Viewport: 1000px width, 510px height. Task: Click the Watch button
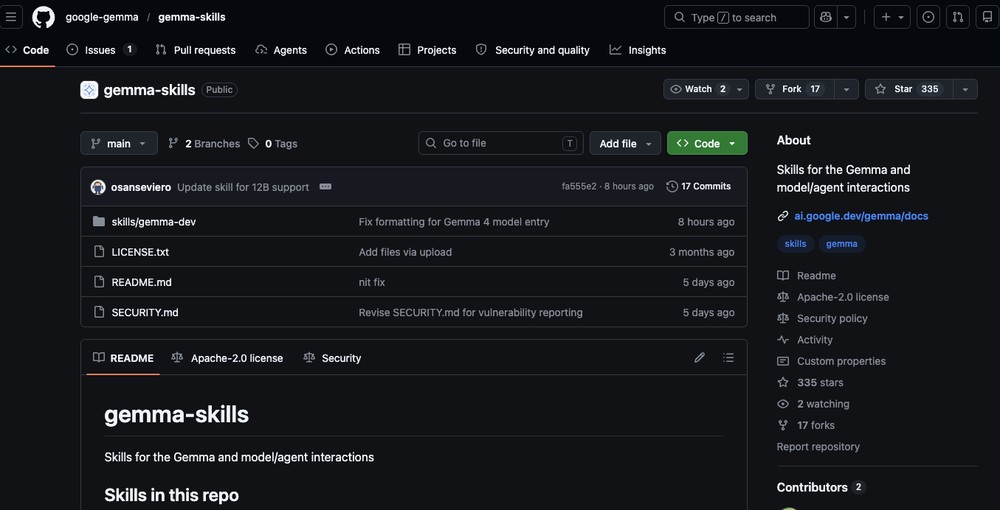(698, 89)
